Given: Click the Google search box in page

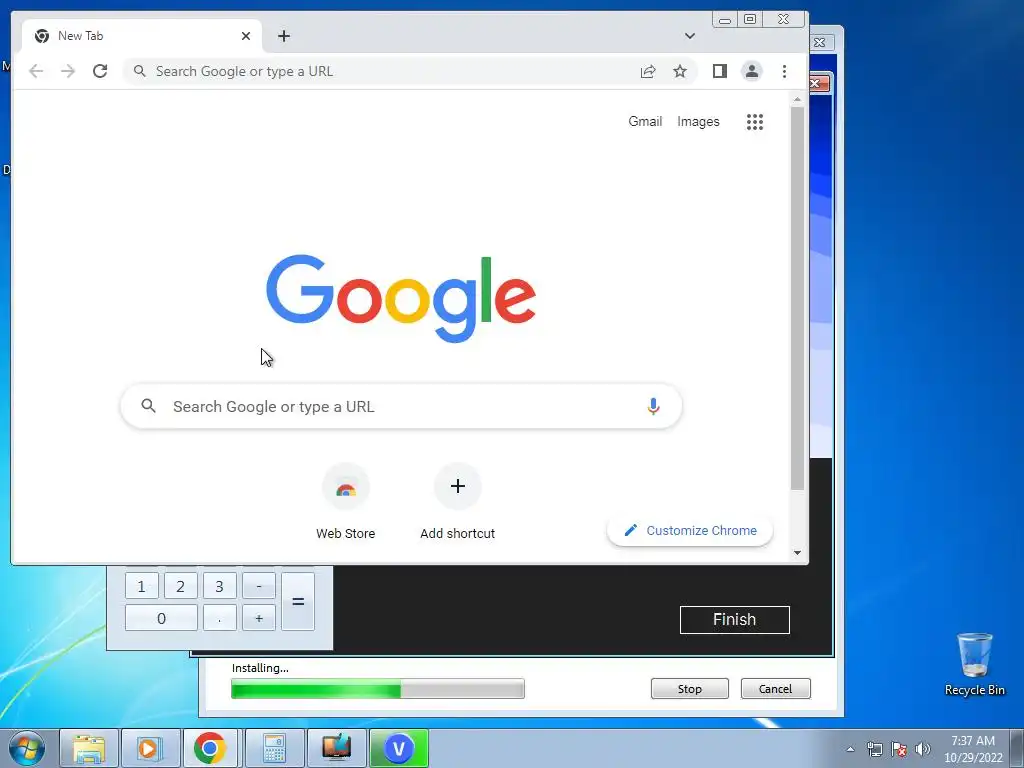Looking at the screenshot, I should (401, 406).
